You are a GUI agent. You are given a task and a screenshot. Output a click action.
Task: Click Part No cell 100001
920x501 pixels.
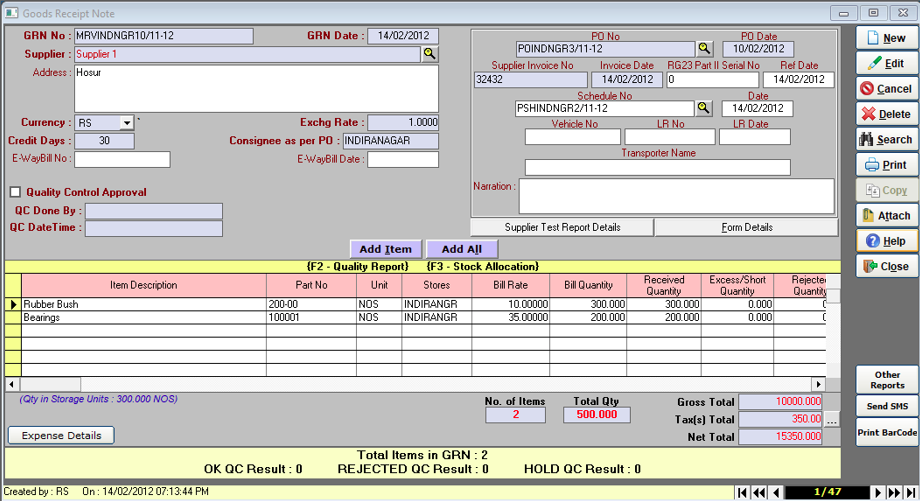click(x=311, y=317)
